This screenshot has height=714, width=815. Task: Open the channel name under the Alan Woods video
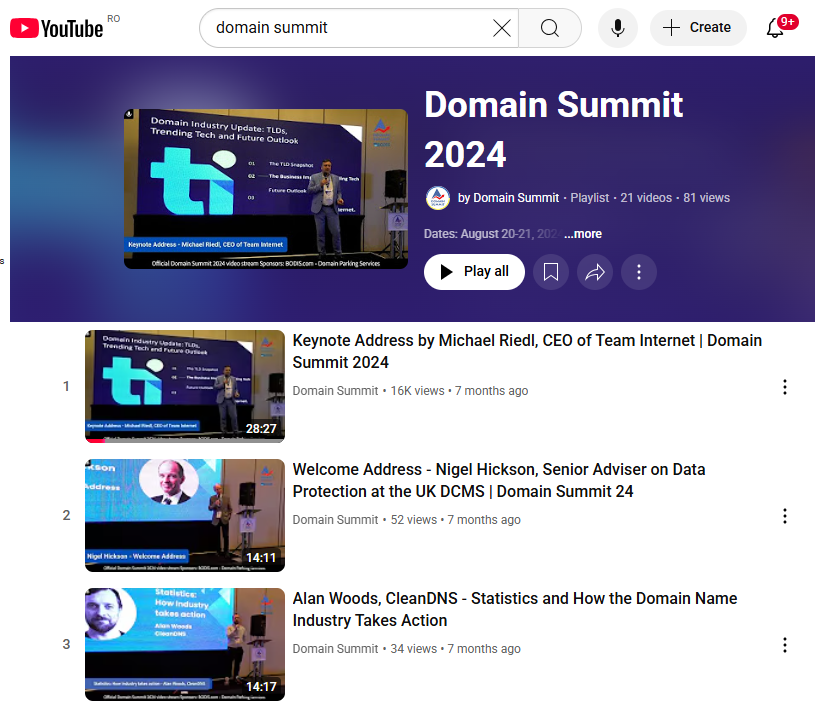pos(335,649)
